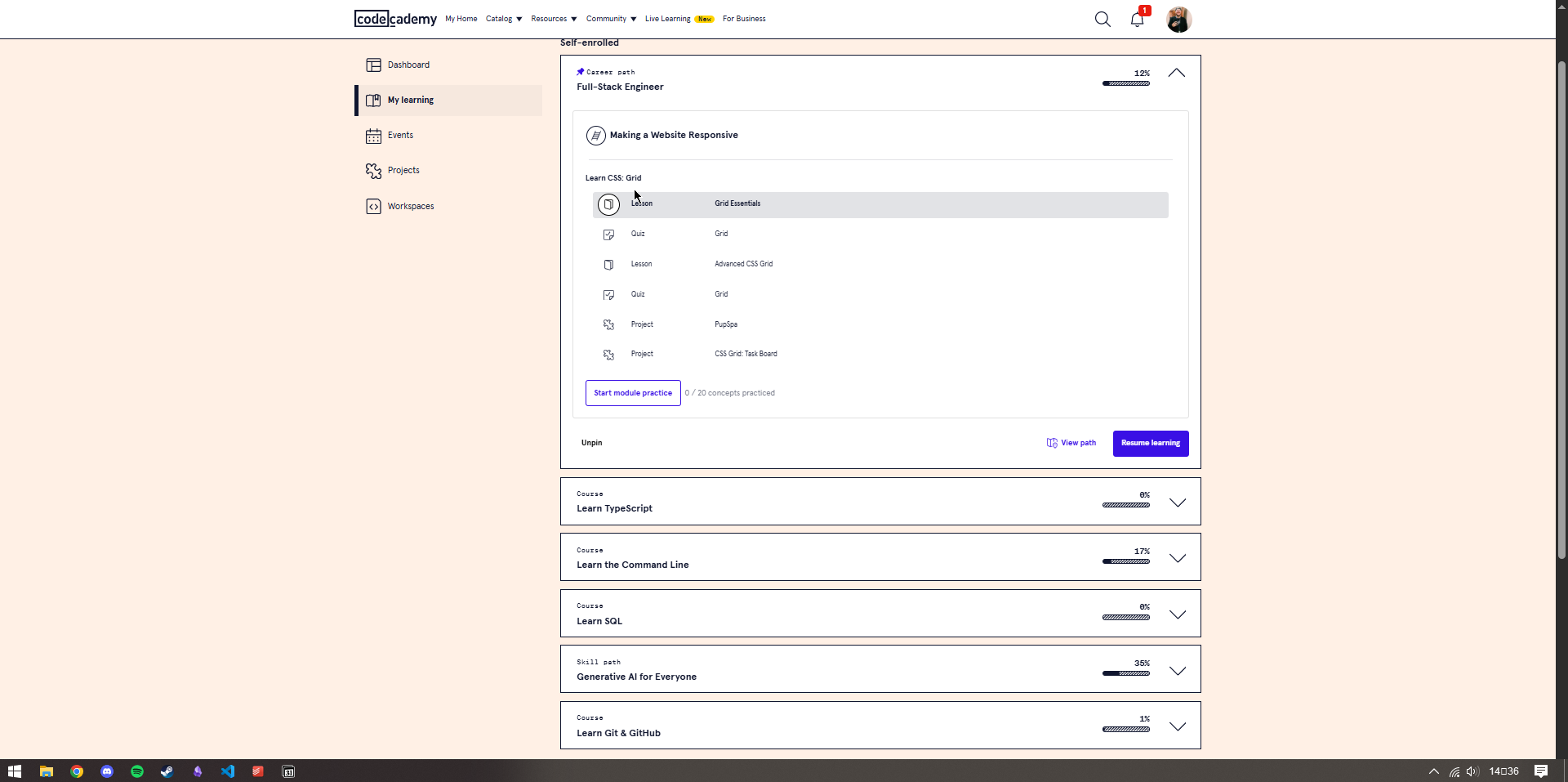Viewport: 1568px width, 782px height.
Task: Open the CSS Grid: Task Board title
Action: pos(746,354)
